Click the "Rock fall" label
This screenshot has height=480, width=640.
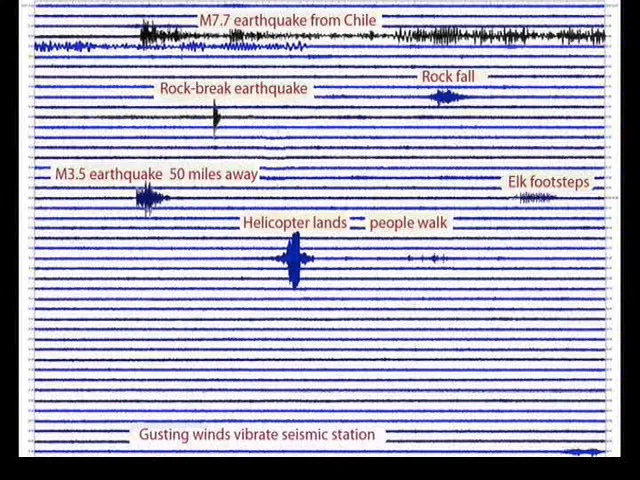pos(448,77)
